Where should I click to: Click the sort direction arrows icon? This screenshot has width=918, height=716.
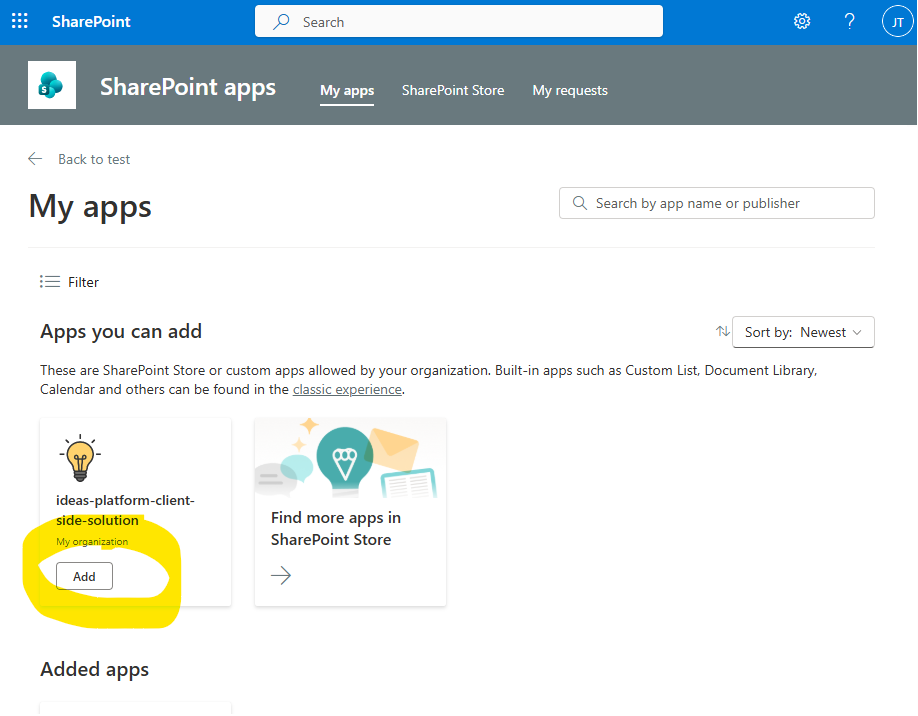(722, 332)
